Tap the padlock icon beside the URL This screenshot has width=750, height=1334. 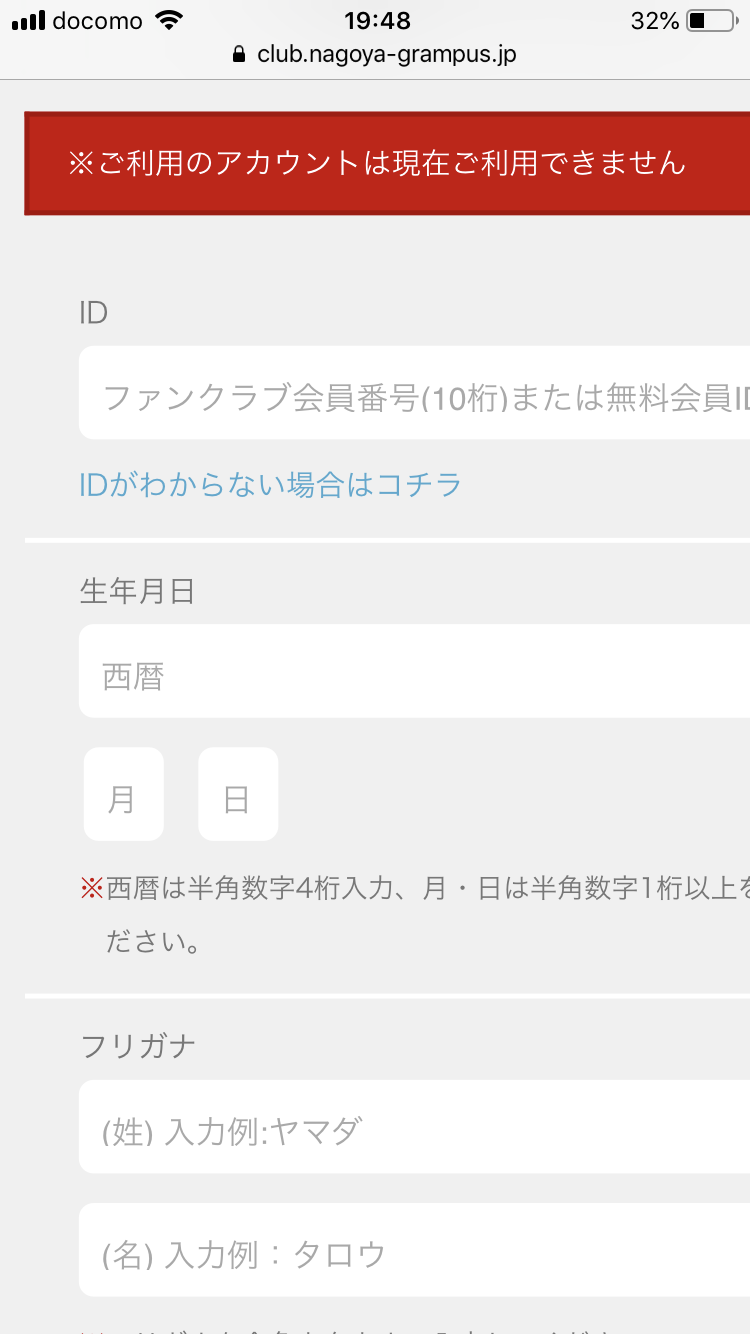click(238, 54)
